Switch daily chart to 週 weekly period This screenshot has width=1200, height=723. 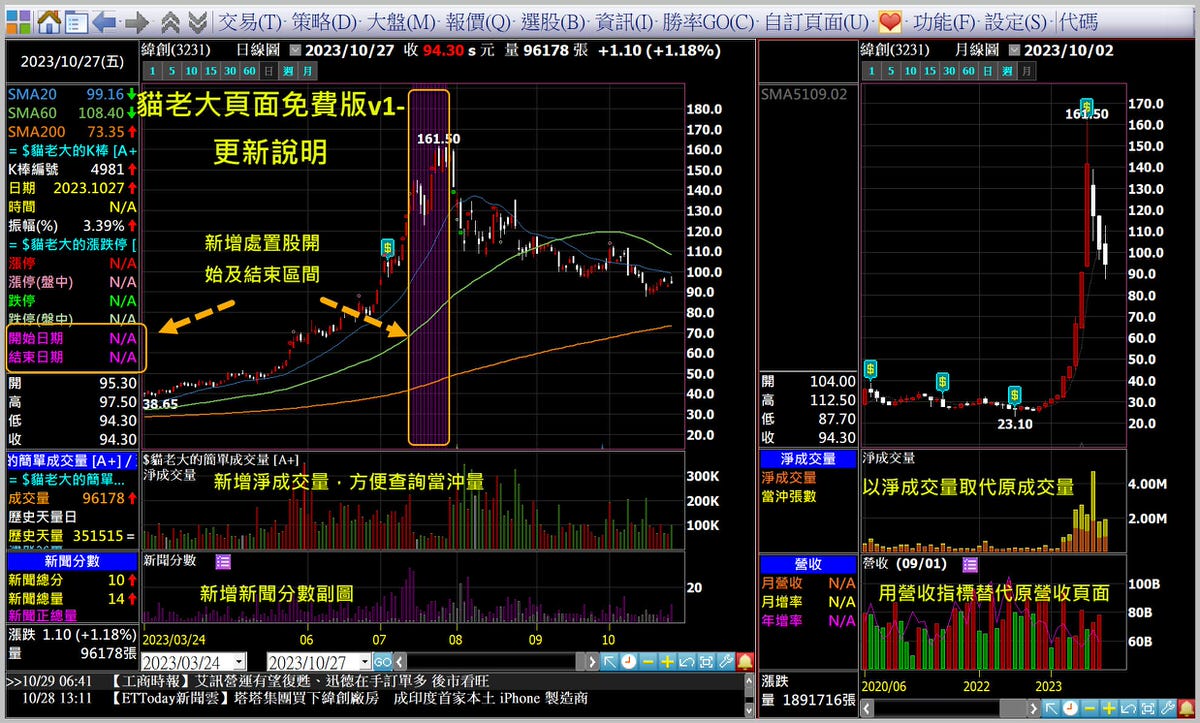[288, 70]
